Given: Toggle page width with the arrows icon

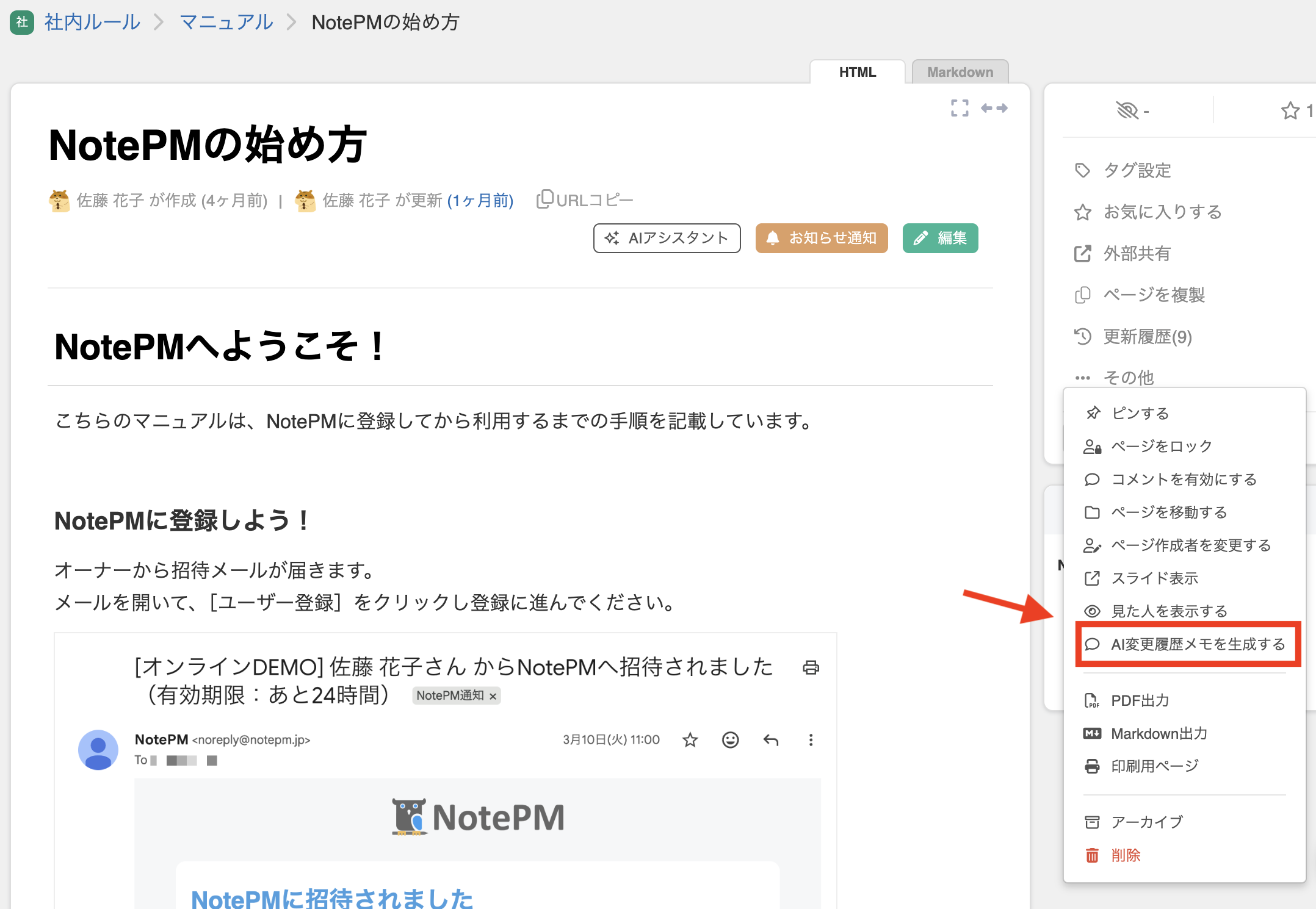Looking at the screenshot, I should [994, 108].
